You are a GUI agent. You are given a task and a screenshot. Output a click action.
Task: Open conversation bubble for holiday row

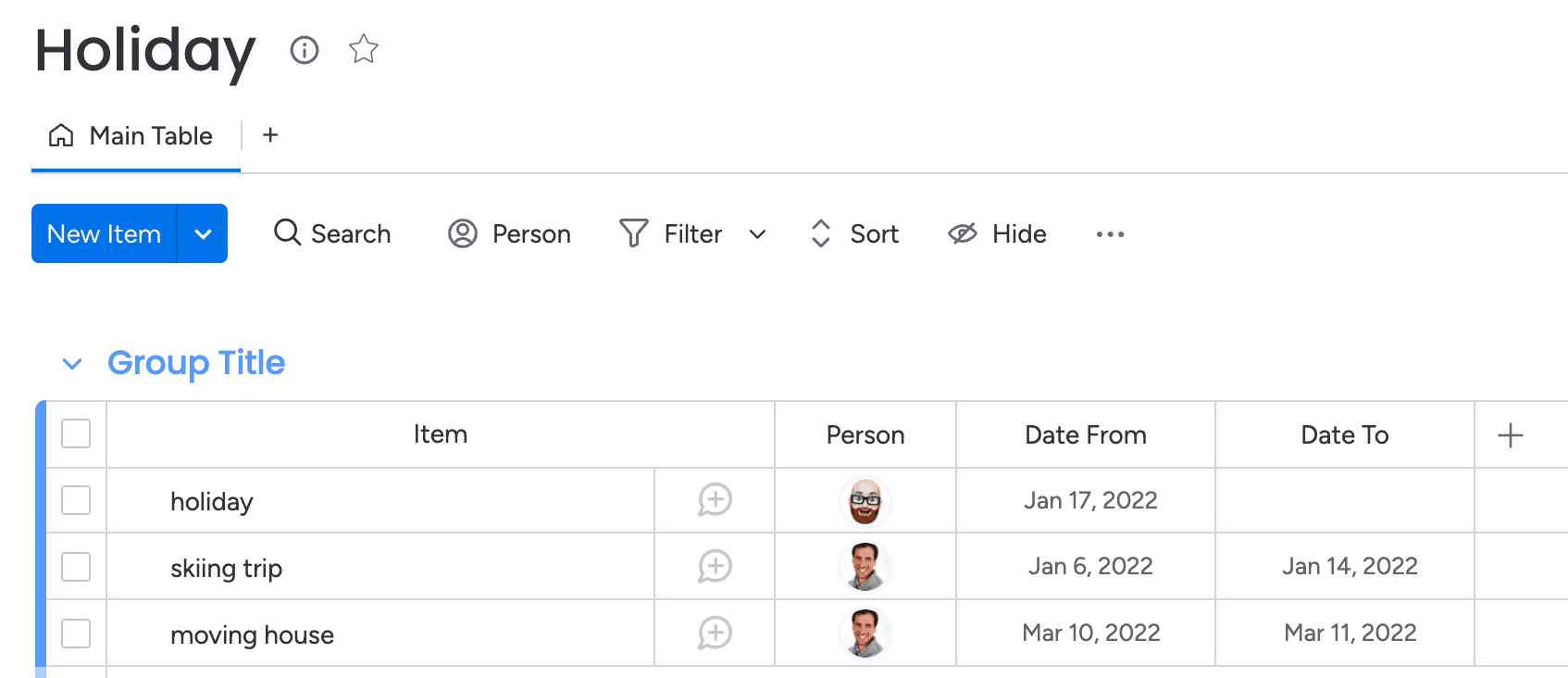coord(715,500)
